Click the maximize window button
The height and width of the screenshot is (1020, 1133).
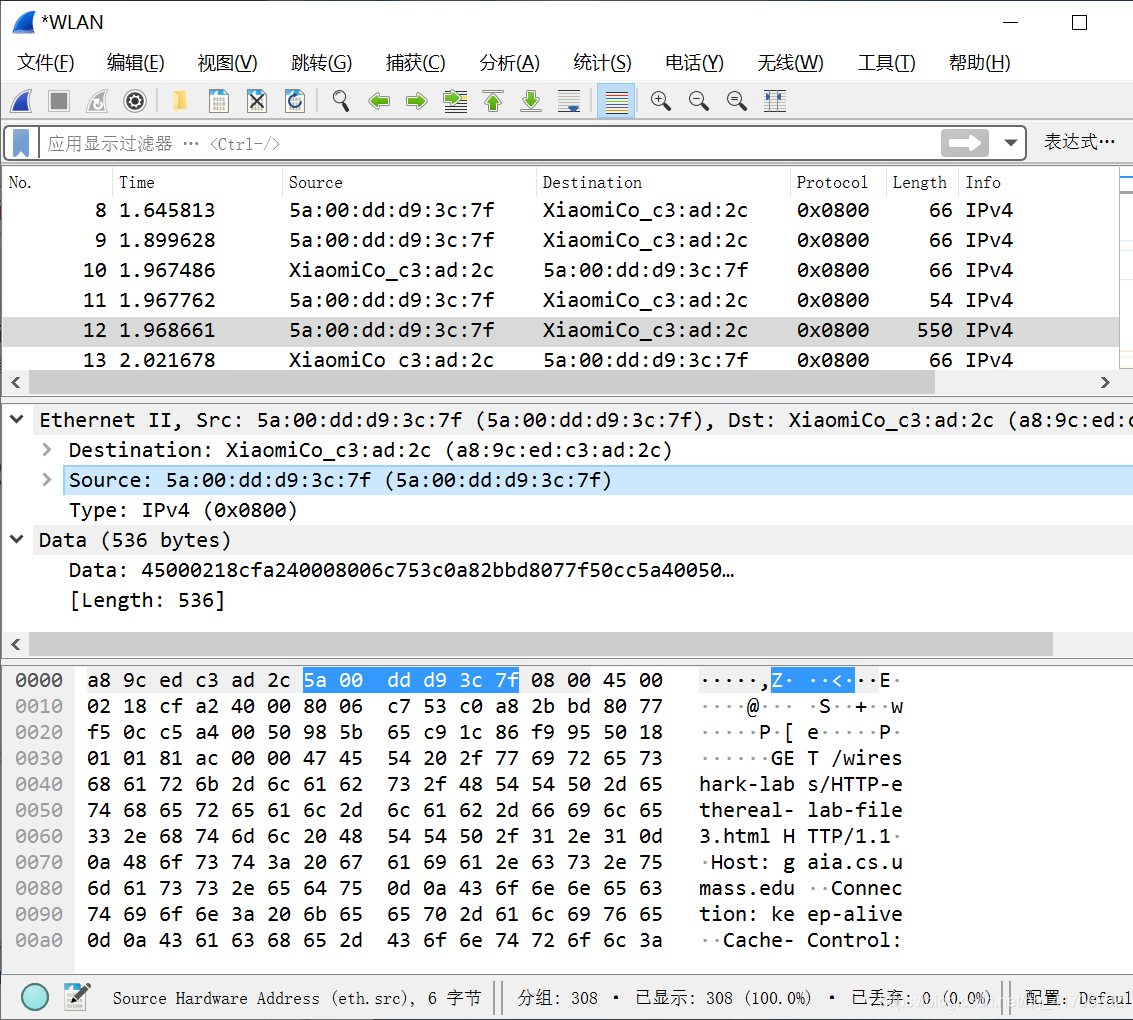[1080, 23]
